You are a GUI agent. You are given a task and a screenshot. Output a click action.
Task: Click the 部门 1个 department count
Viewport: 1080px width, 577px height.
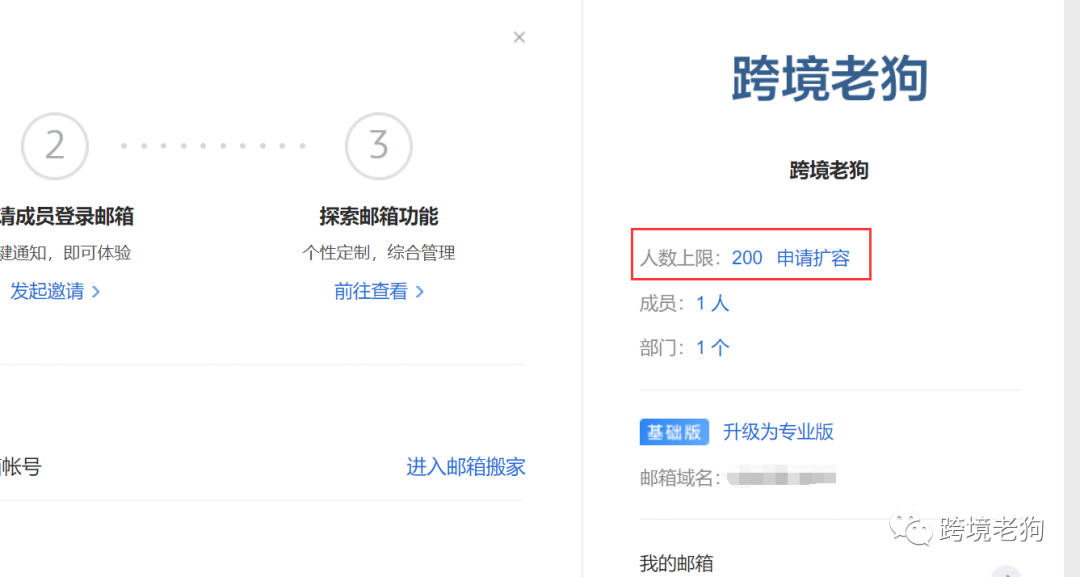(x=711, y=347)
